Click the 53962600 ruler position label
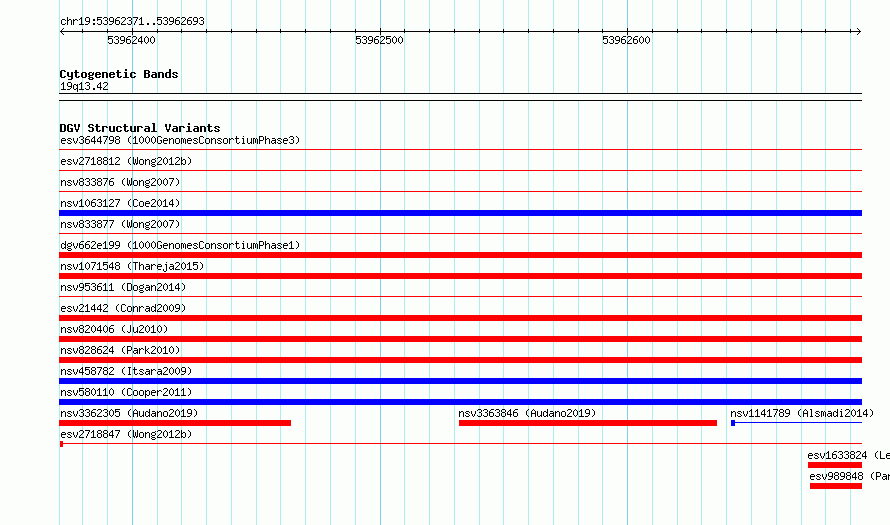 click(x=626, y=40)
